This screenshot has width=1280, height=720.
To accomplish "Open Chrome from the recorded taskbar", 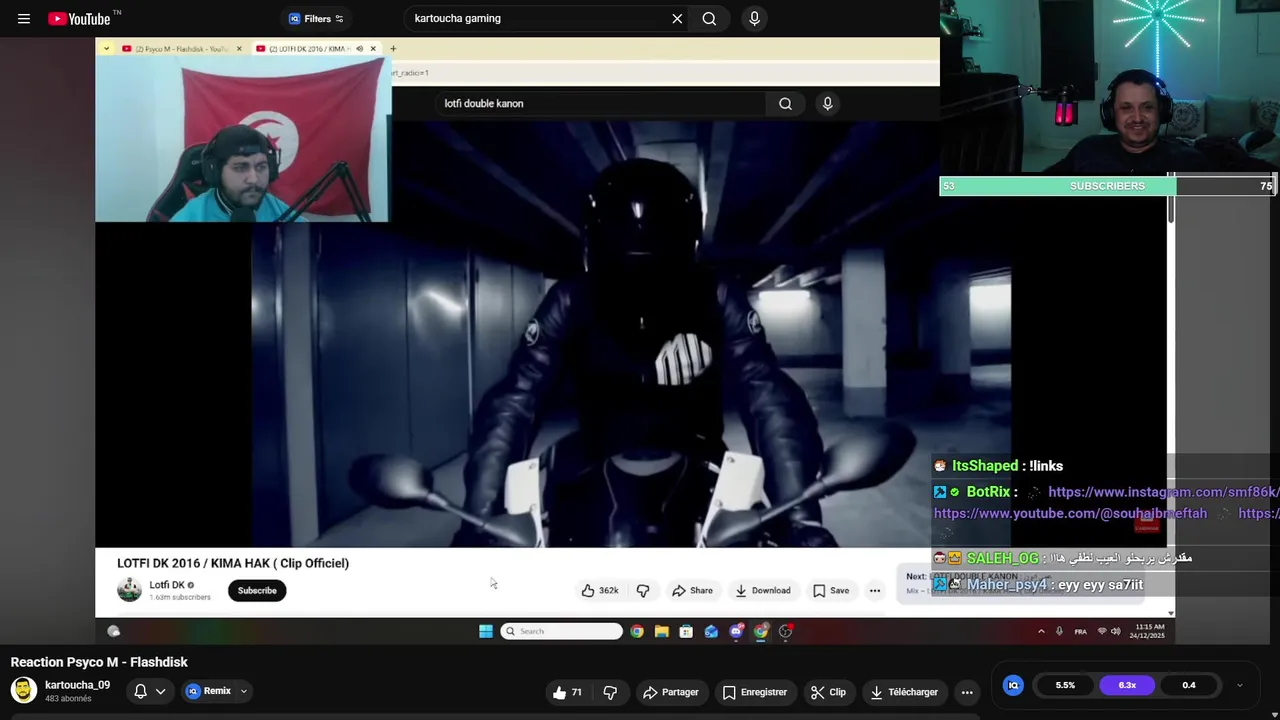I will click(637, 631).
